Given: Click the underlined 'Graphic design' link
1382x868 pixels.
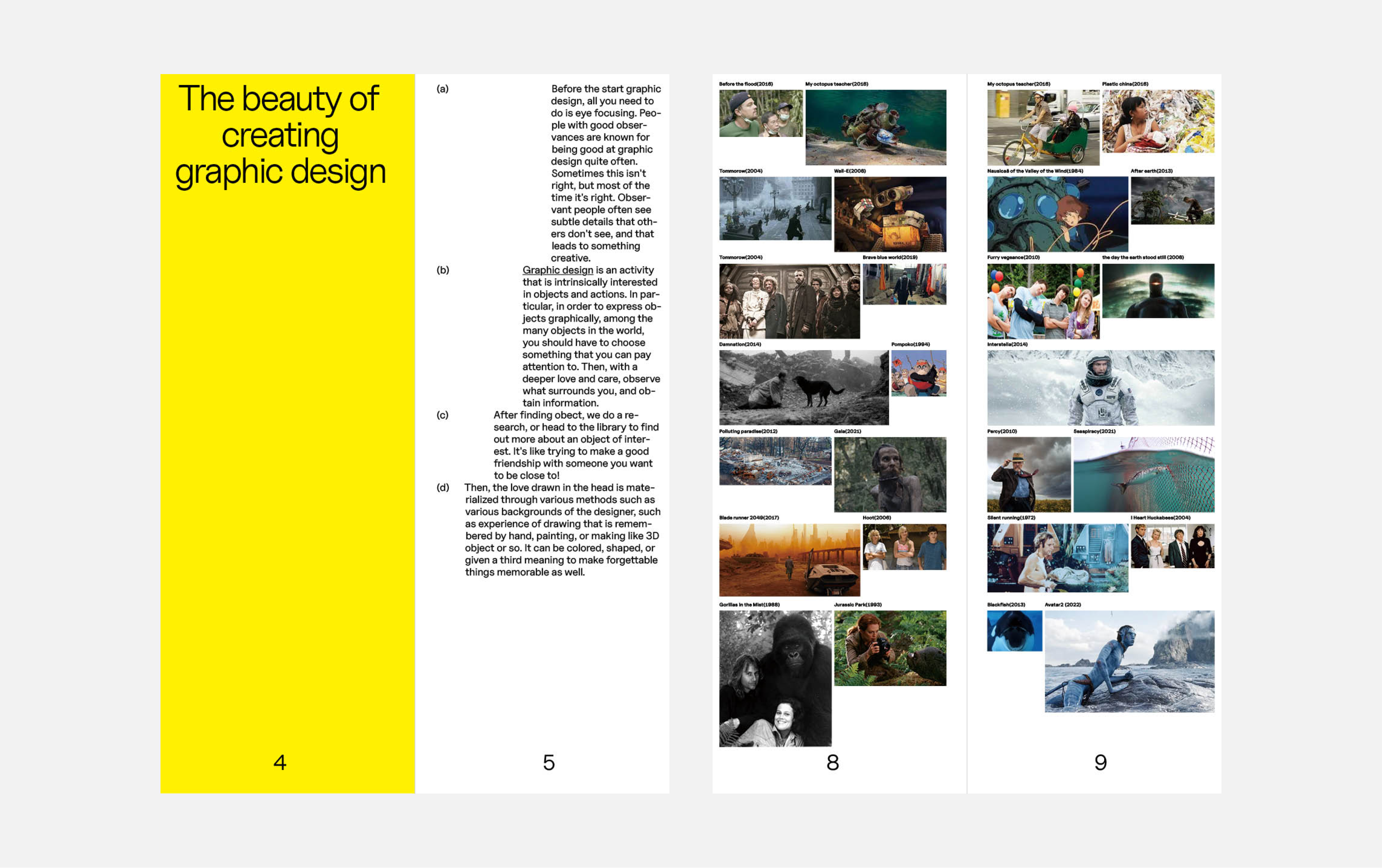Looking at the screenshot, I should coord(557,270).
